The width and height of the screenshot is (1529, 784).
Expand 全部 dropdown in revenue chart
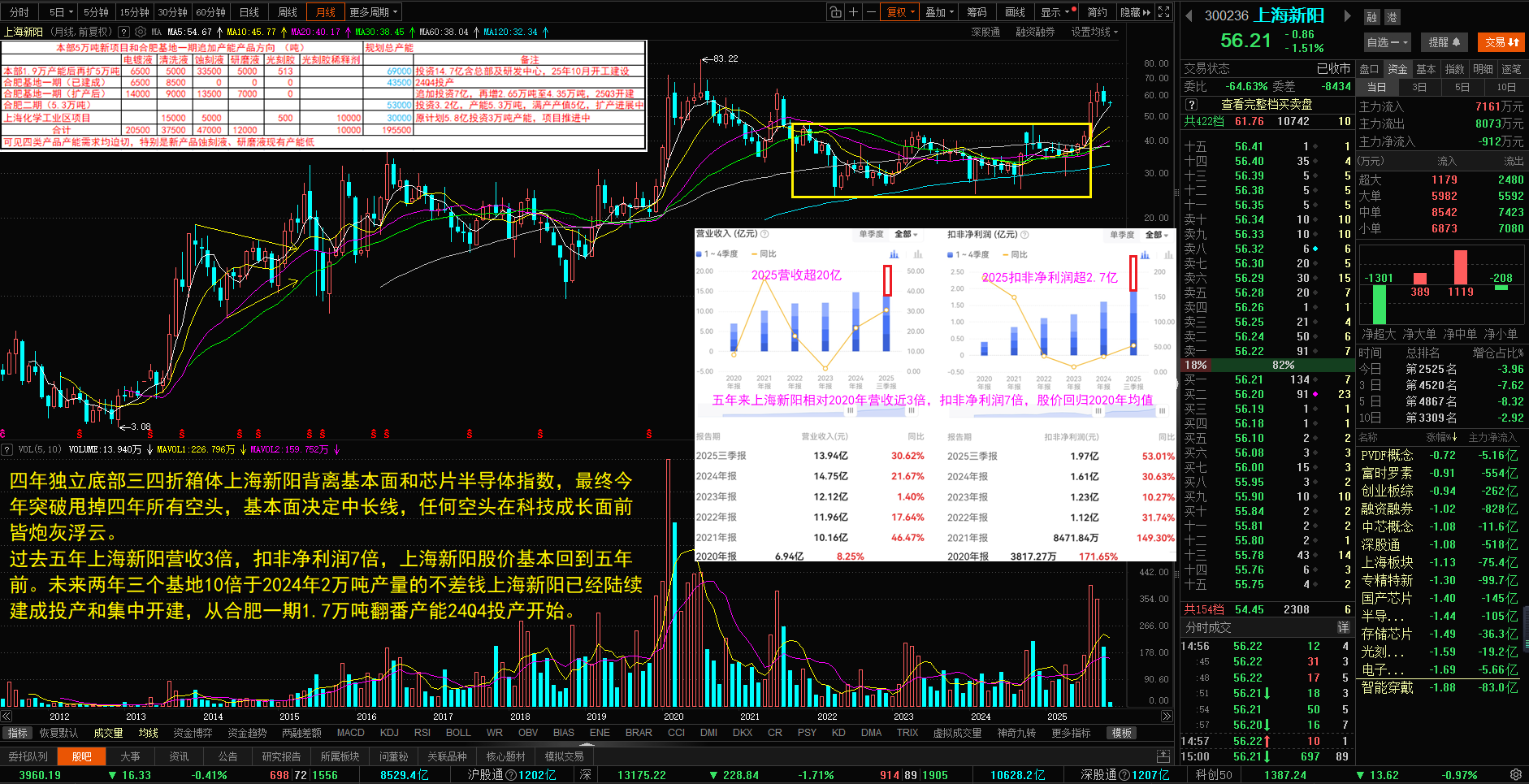click(x=906, y=234)
